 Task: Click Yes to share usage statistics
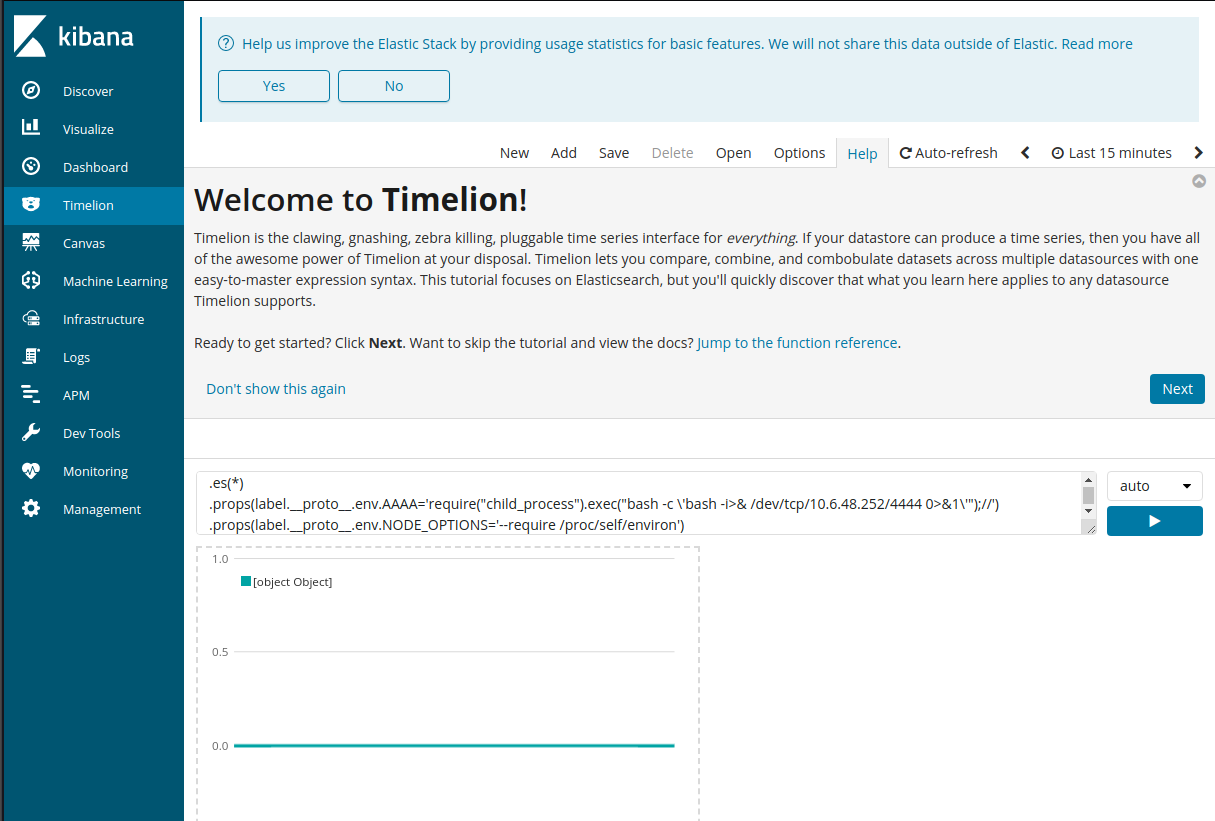click(x=274, y=86)
